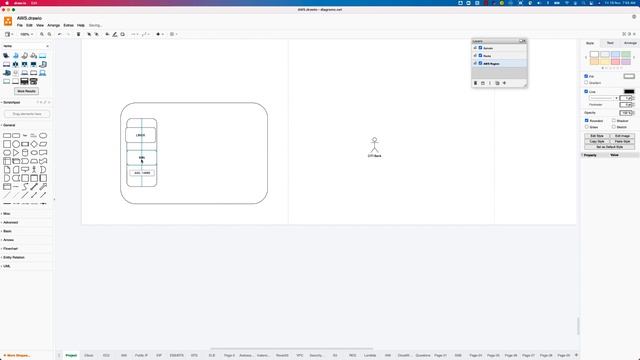The width and height of the screenshot is (640, 360).
Task: Open the zoom percentage dropdown
Action: (27, 34)
